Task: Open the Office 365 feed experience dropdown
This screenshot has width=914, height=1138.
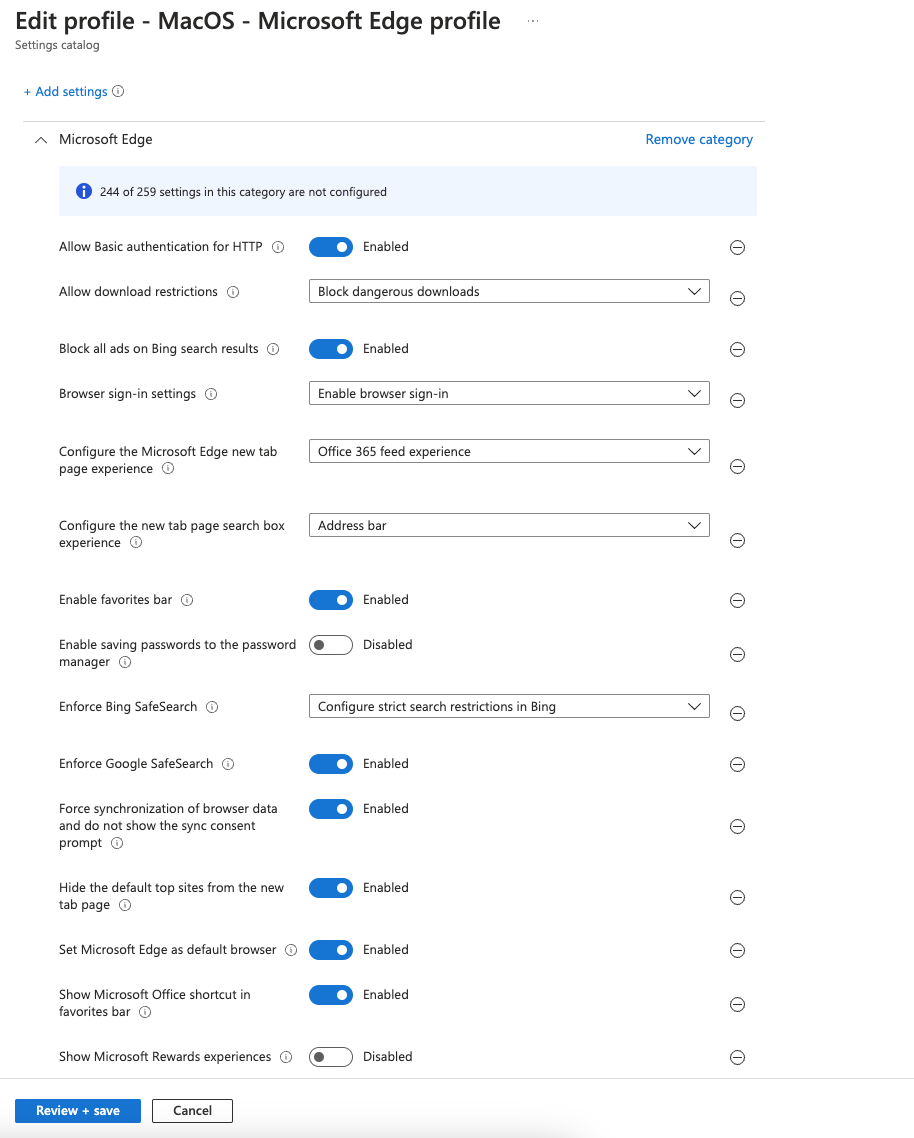Action: 509,451
